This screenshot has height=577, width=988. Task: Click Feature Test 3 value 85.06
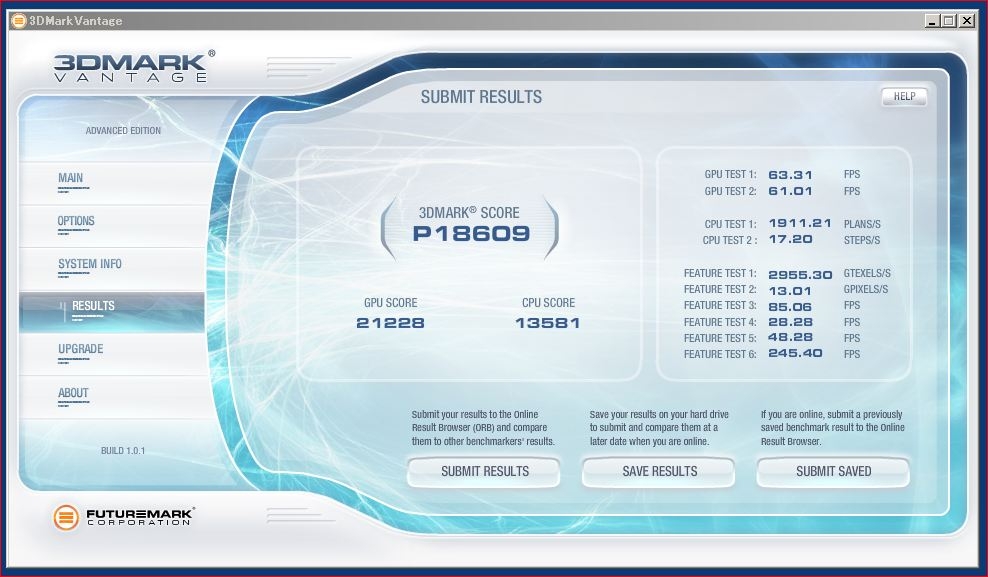(x=790, y=307)
